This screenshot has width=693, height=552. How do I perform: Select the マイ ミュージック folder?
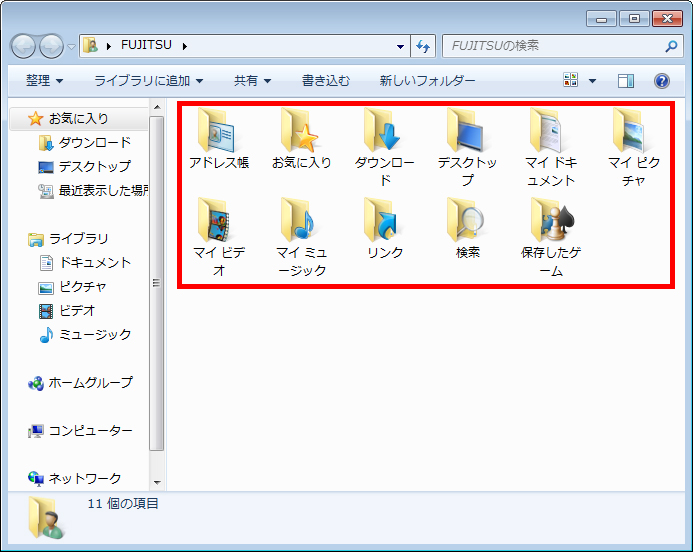coord(301,237)
